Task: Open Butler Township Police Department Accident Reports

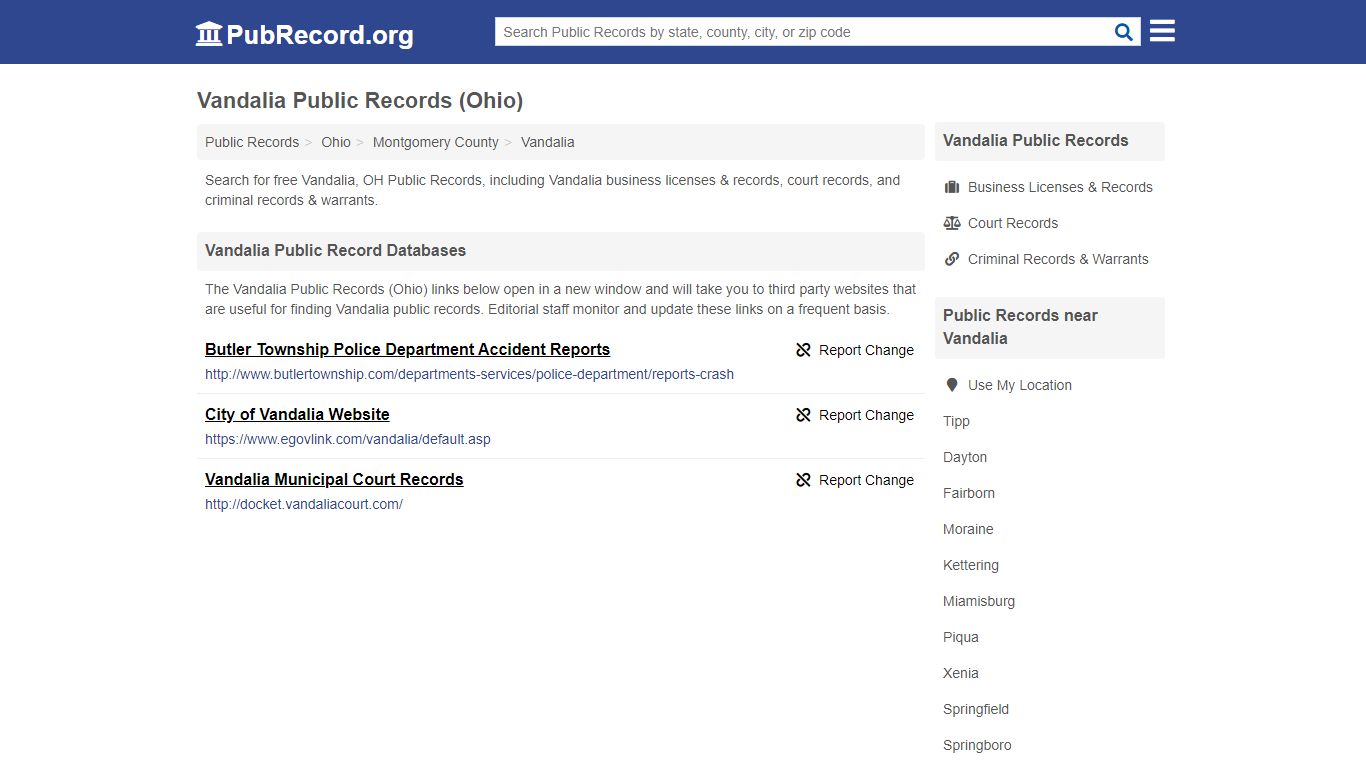Action: click(407, 349)
